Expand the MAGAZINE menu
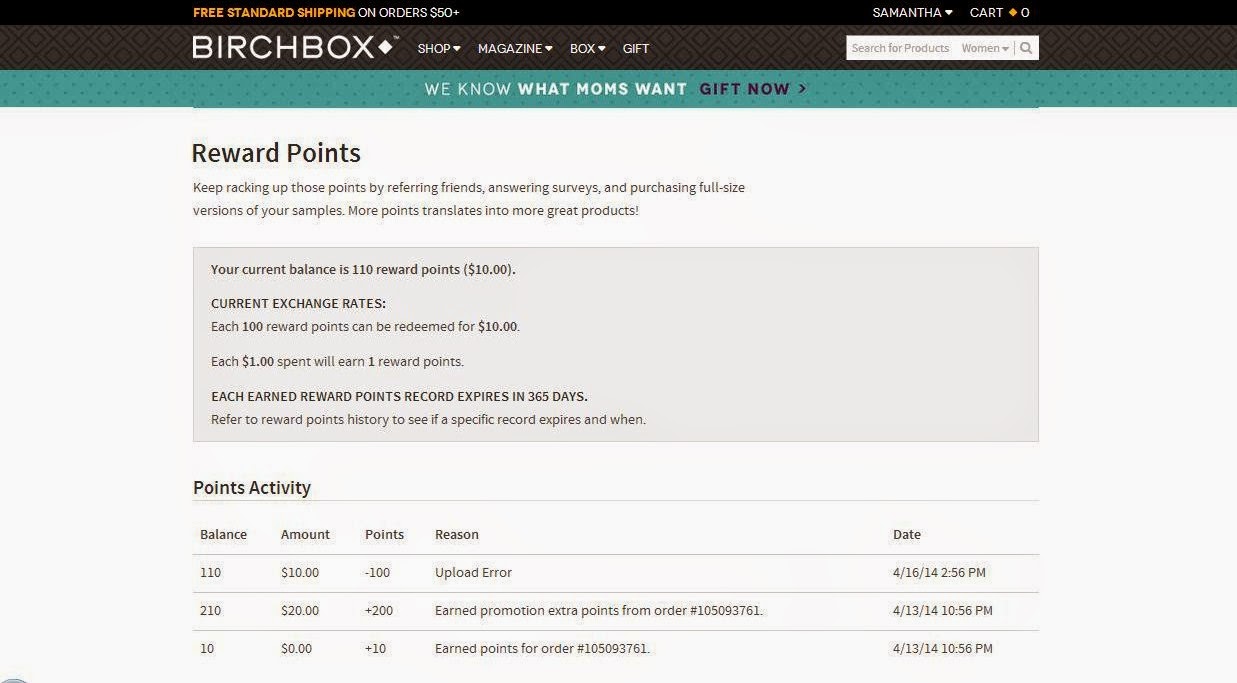This screenshot has width=1237, height=683. tap(515, 48)
